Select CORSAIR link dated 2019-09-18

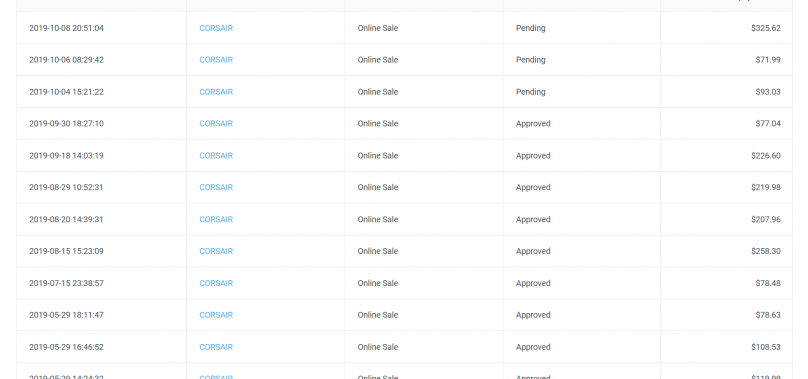(x=216, y=155)
